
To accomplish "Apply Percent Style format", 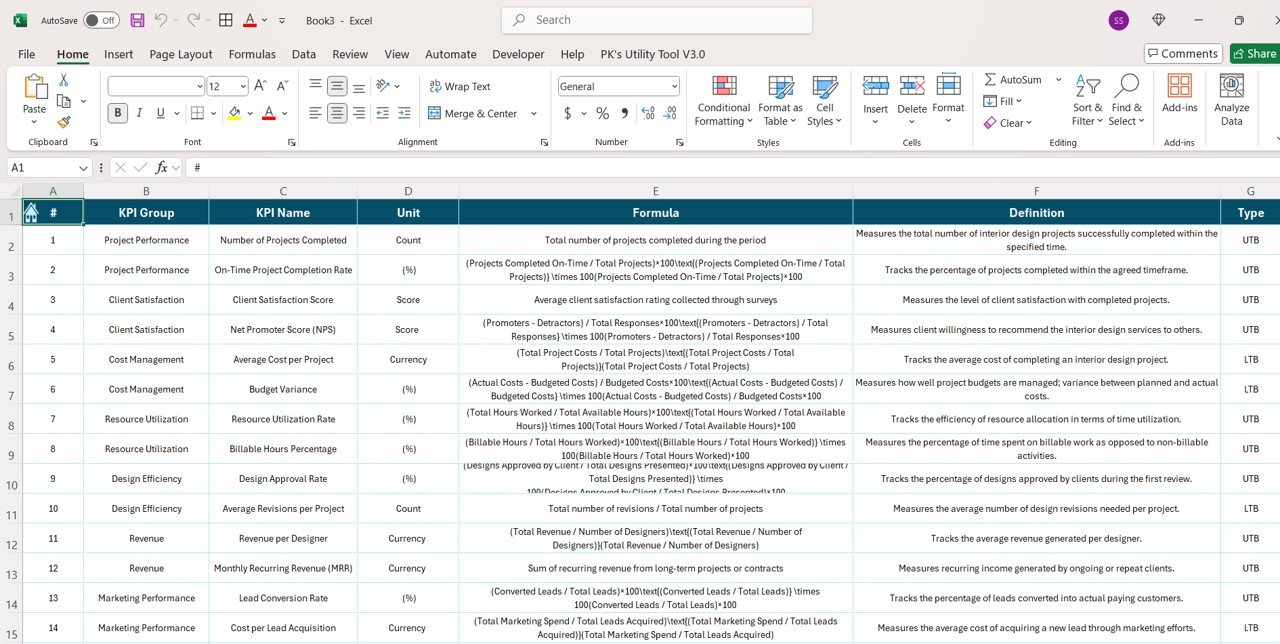I will (602, 113).
